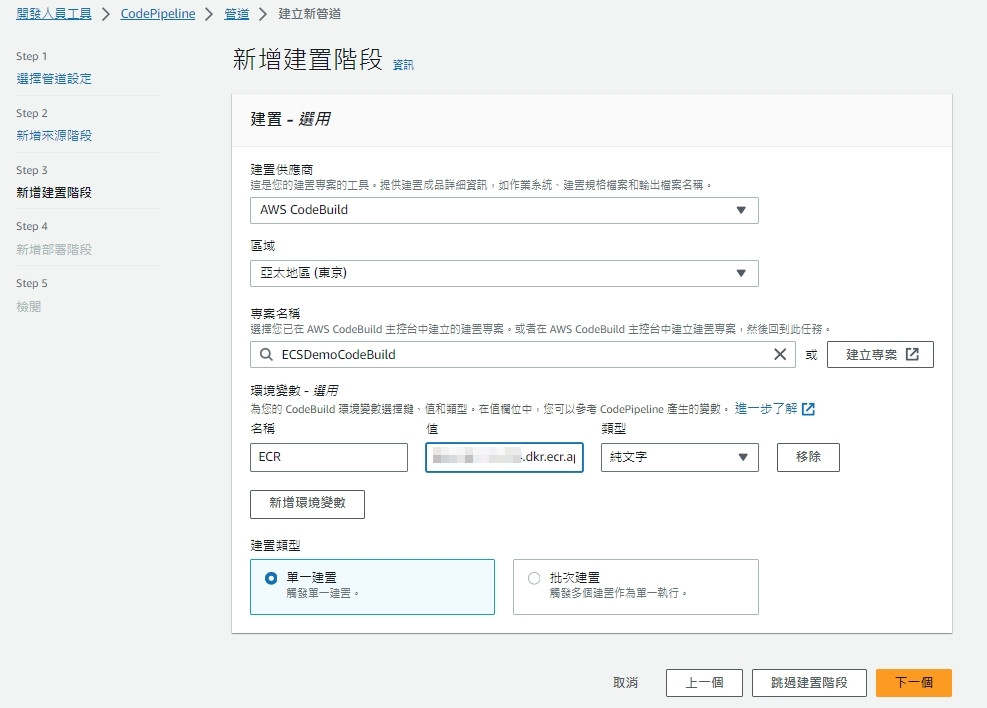This screenshot has width=987, height=708.
Task: Click the search magnifier in project name field
Action: click(266, 354)
